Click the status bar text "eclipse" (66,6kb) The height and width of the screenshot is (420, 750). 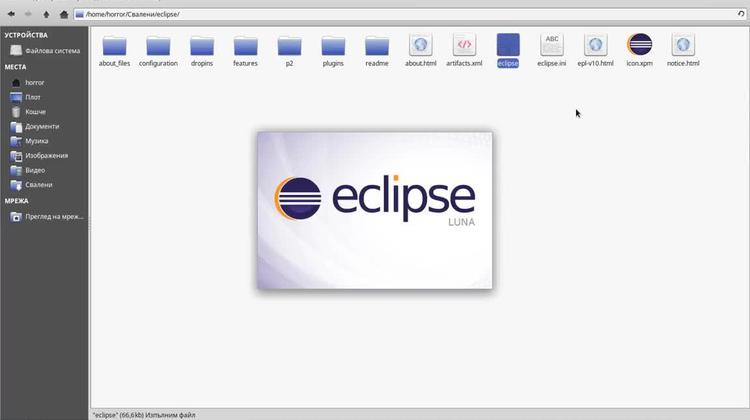coord(144,415)
